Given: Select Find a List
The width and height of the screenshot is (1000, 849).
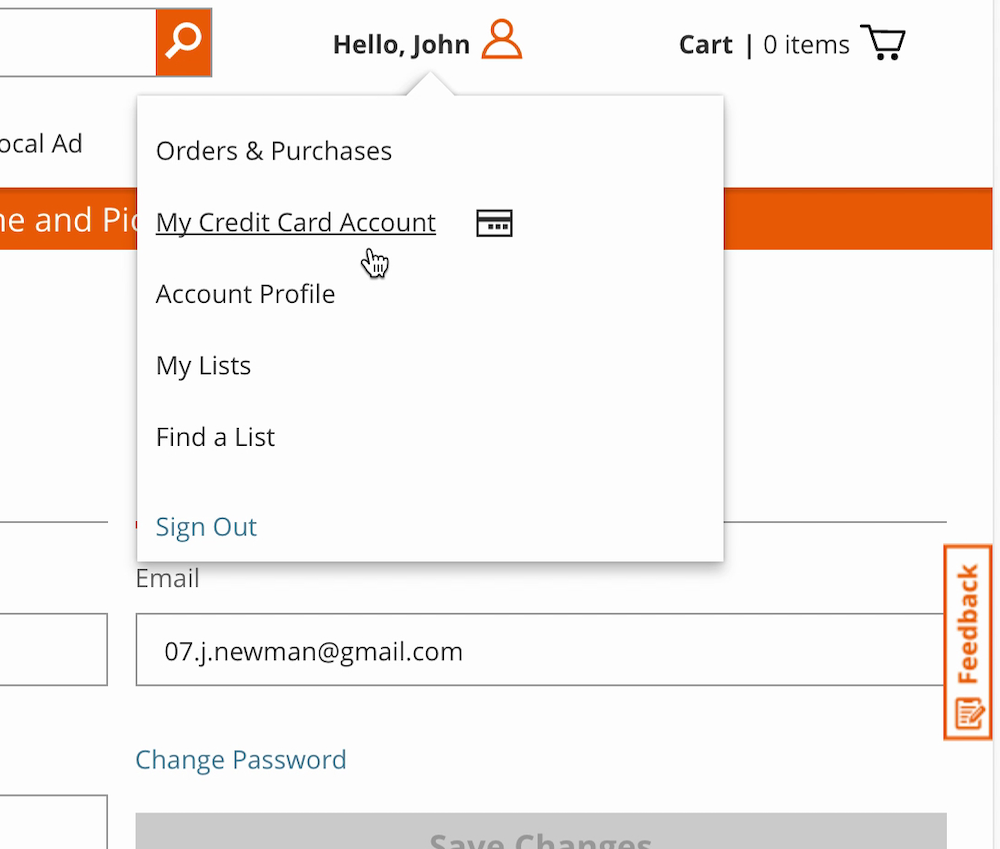Looking at the screenshot, I should pos(215,437).
